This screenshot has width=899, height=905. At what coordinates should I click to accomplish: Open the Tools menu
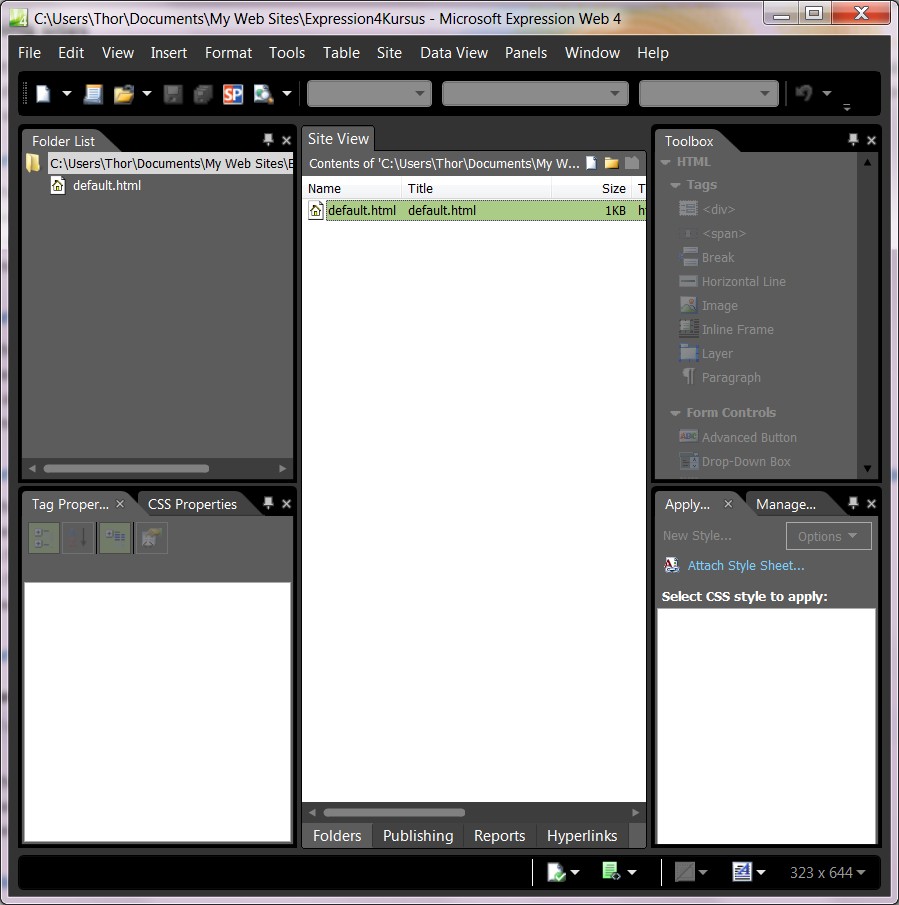287,53
